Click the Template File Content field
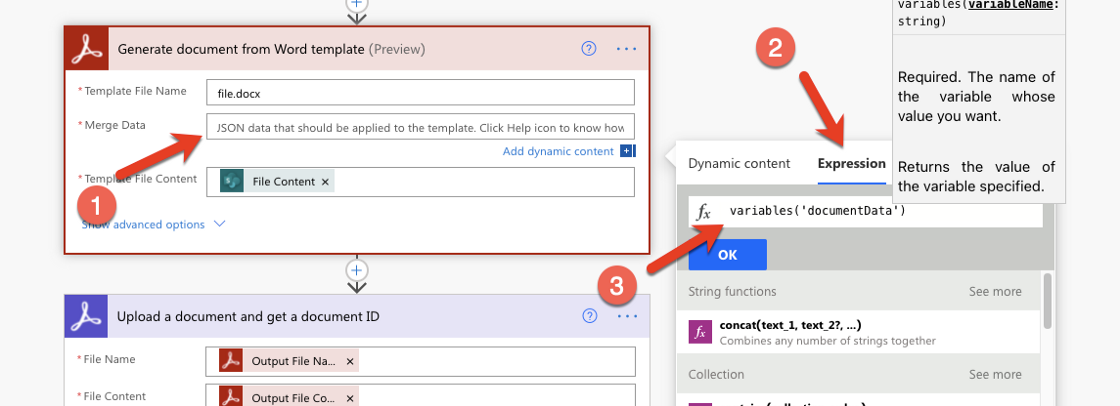Viewport: 1120px width, 406px height. coord(421,182)
